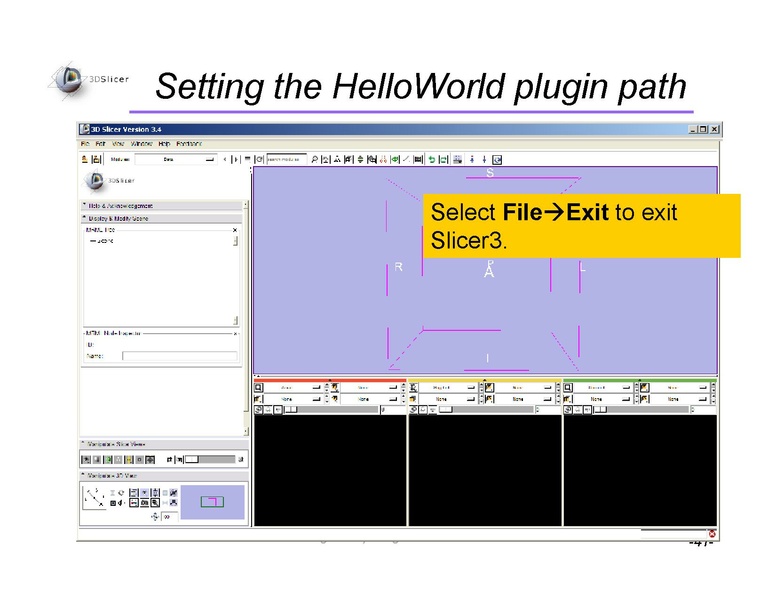Open the Help menu
776x600 pixels.
pyautogui.click(x=164, y=144)
